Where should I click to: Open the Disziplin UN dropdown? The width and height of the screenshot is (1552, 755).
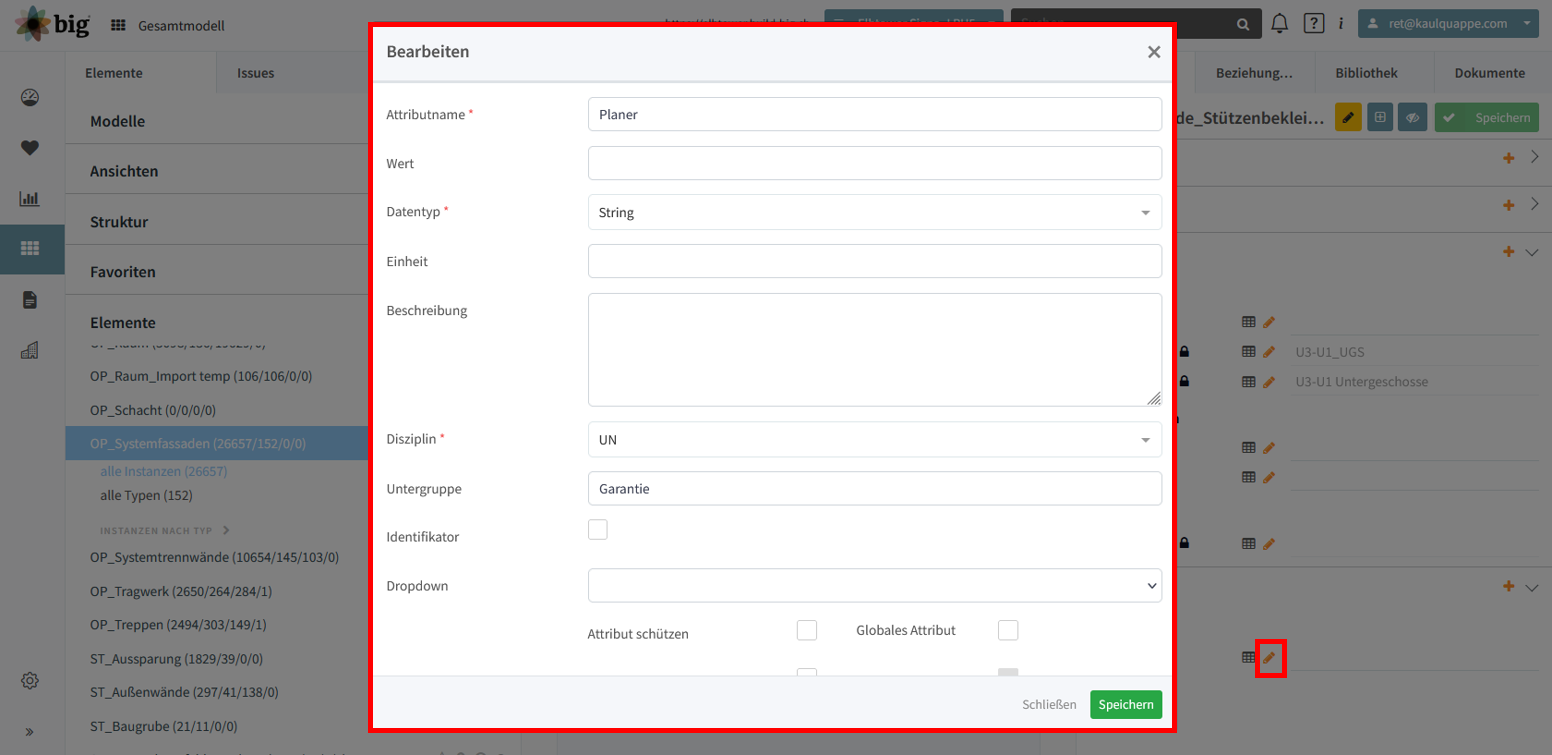coord(875,439)
